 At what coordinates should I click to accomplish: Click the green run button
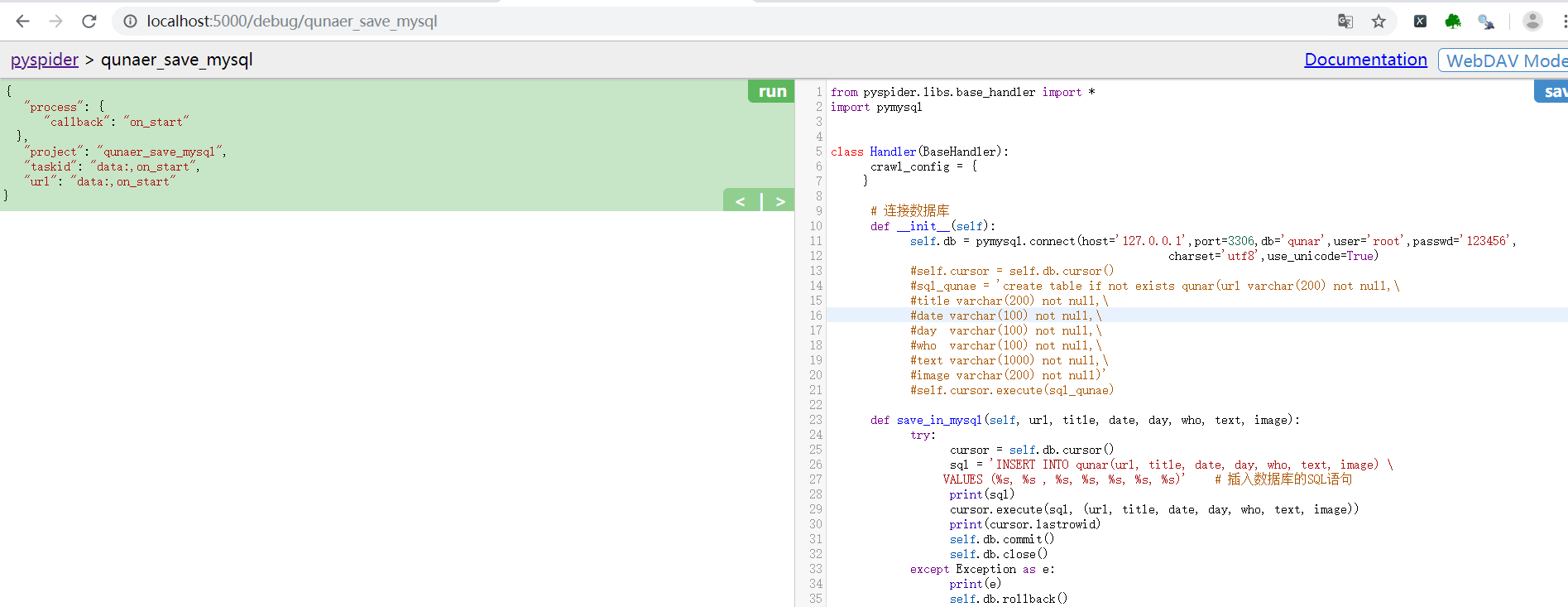tap(771, 91)
